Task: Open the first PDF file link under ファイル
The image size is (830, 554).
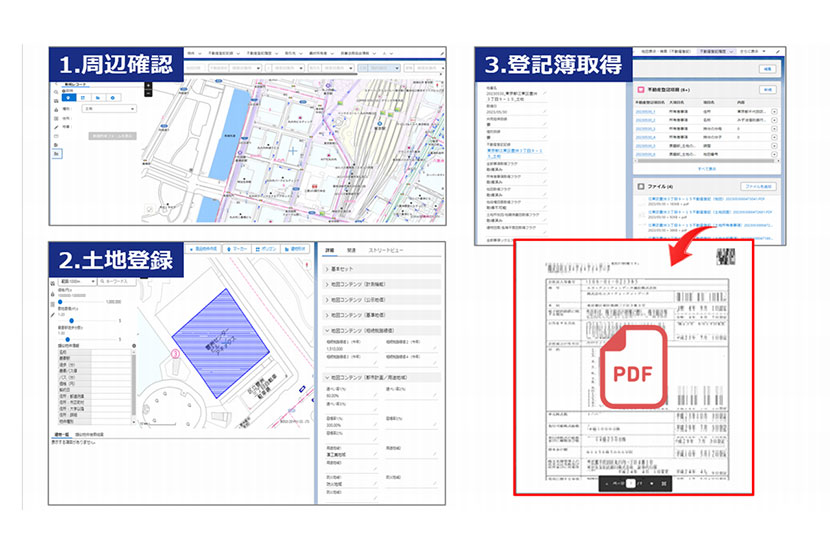Action: tap(707, 199)
